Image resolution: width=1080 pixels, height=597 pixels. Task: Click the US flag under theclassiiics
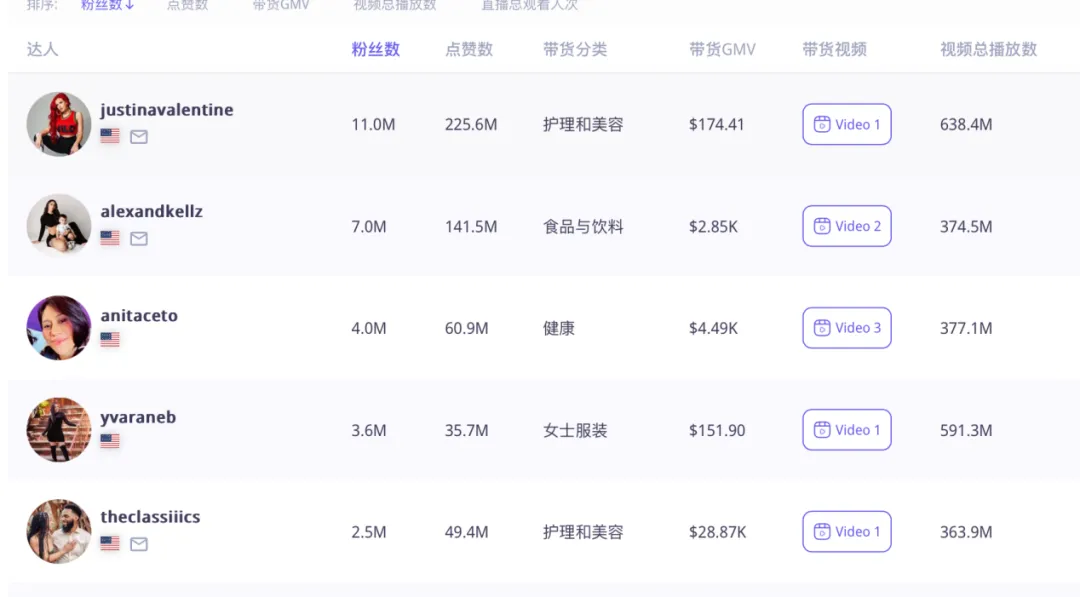tap(110, 544)
